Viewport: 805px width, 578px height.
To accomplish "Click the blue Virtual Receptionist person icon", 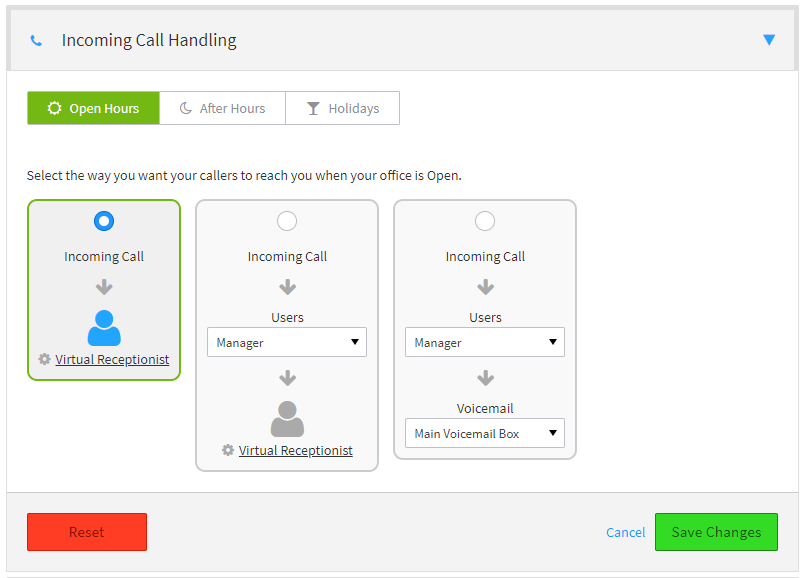I will coord(104,328).
